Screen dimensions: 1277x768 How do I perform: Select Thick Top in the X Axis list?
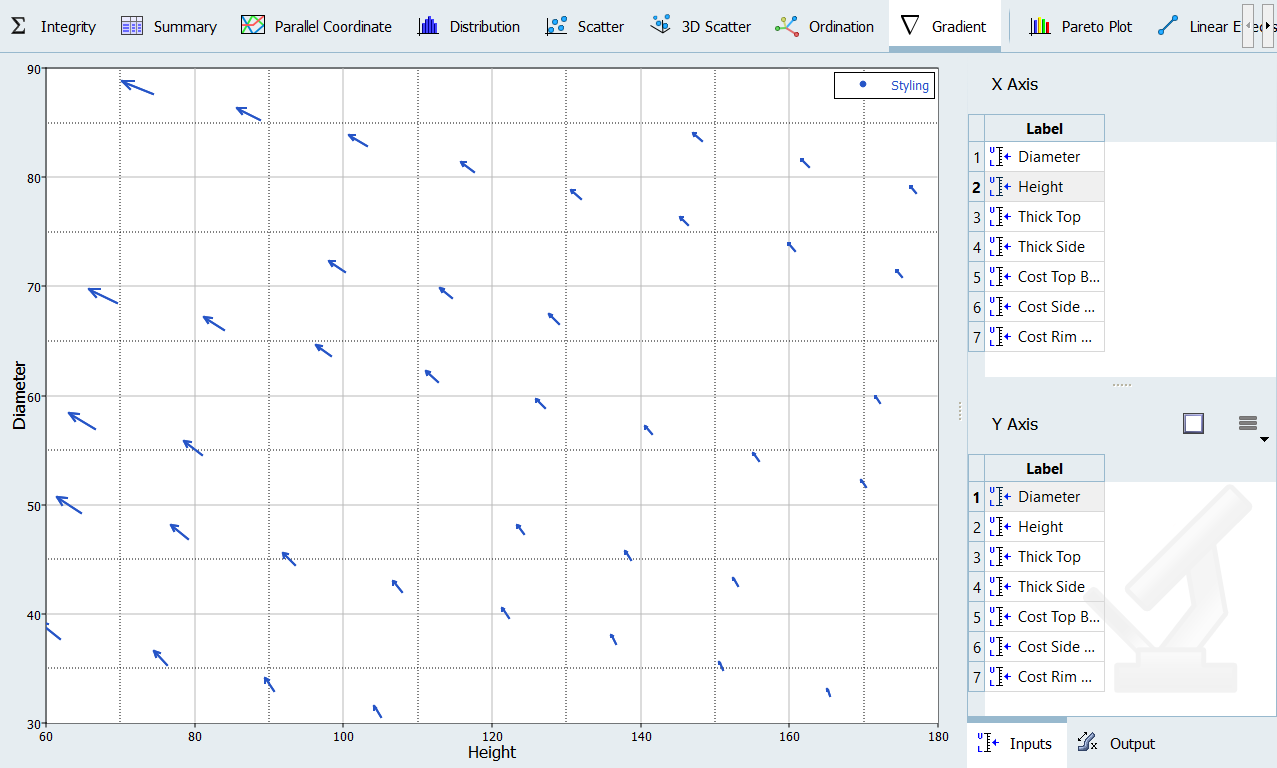(x=1048, y=217)
